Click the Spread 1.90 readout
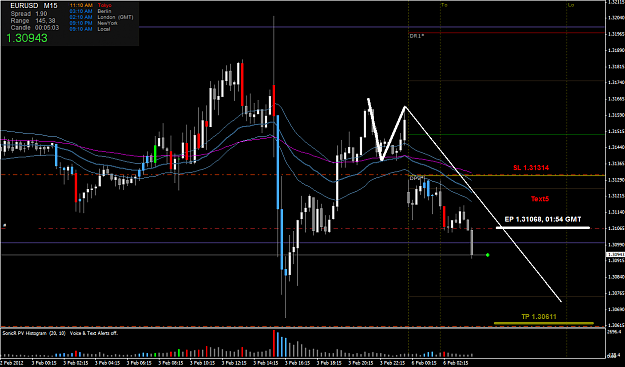Image resolution: width=625 pixels, height=367 pixels. pos(28,14)
